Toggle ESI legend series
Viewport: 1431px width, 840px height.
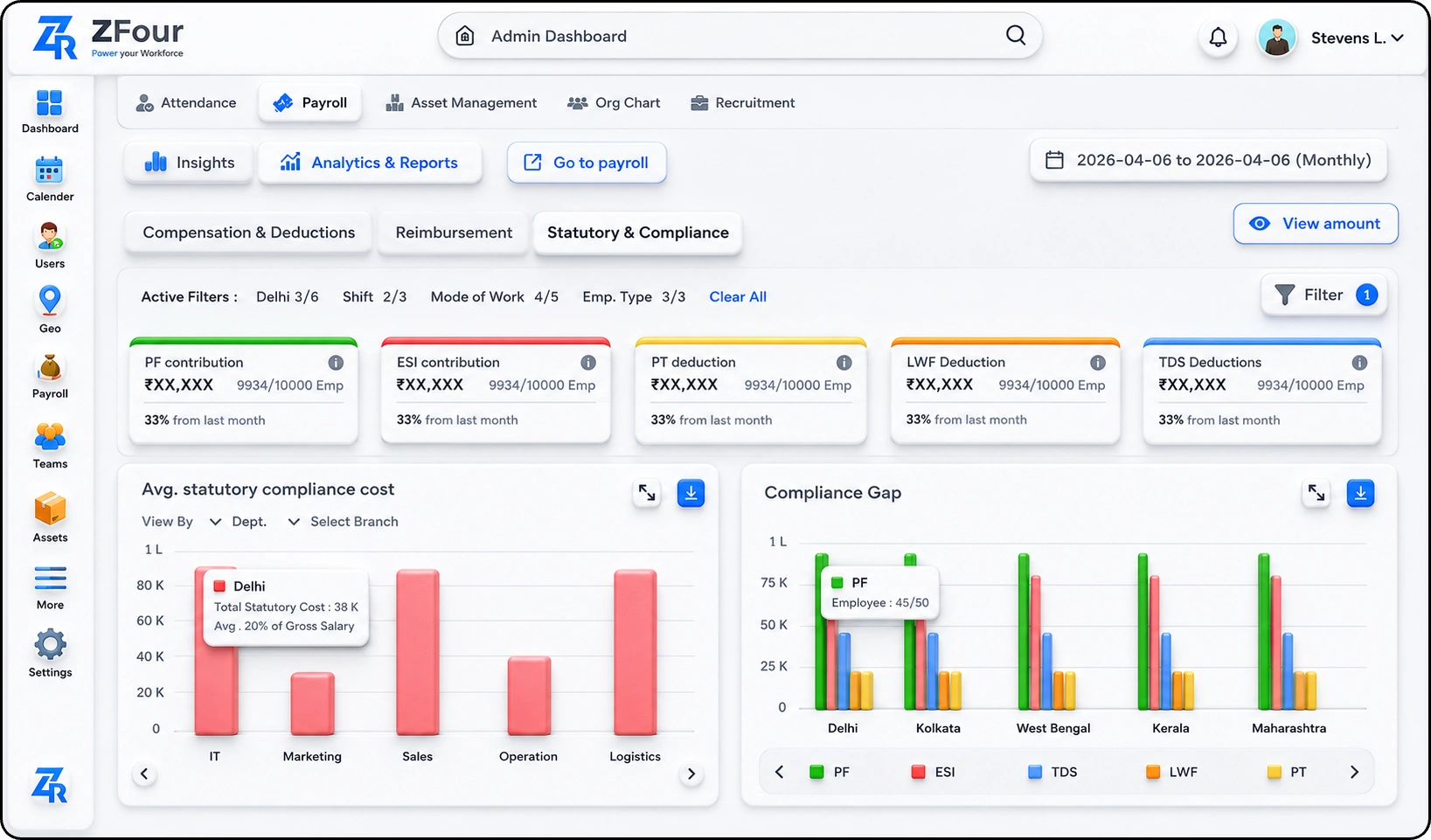click(x=933, y=772)
